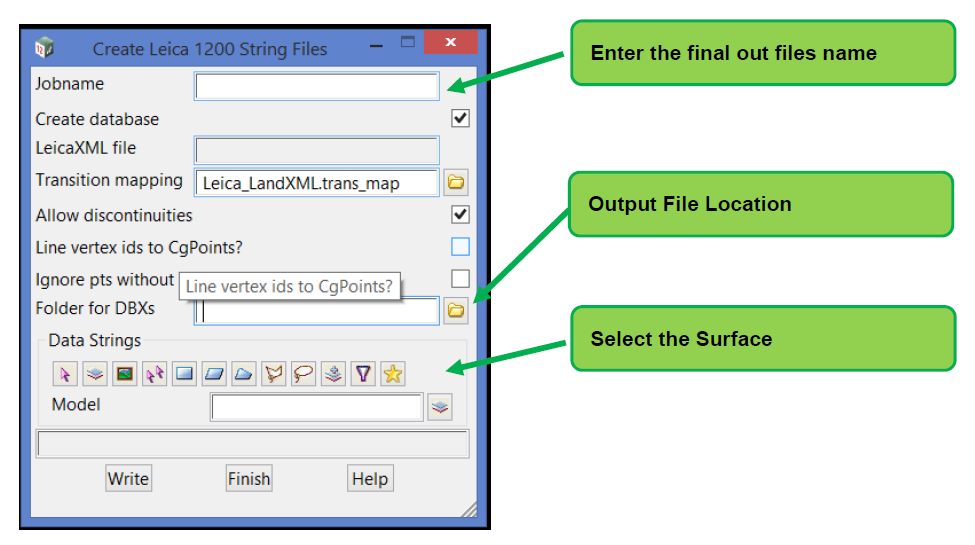Open model picker icon beside Model field

(x=440, y=408)
